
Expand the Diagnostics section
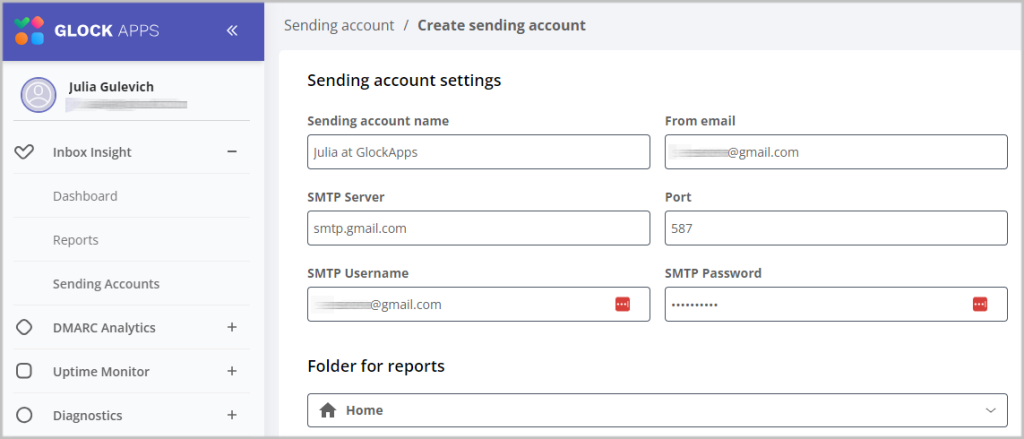(232, 415)
